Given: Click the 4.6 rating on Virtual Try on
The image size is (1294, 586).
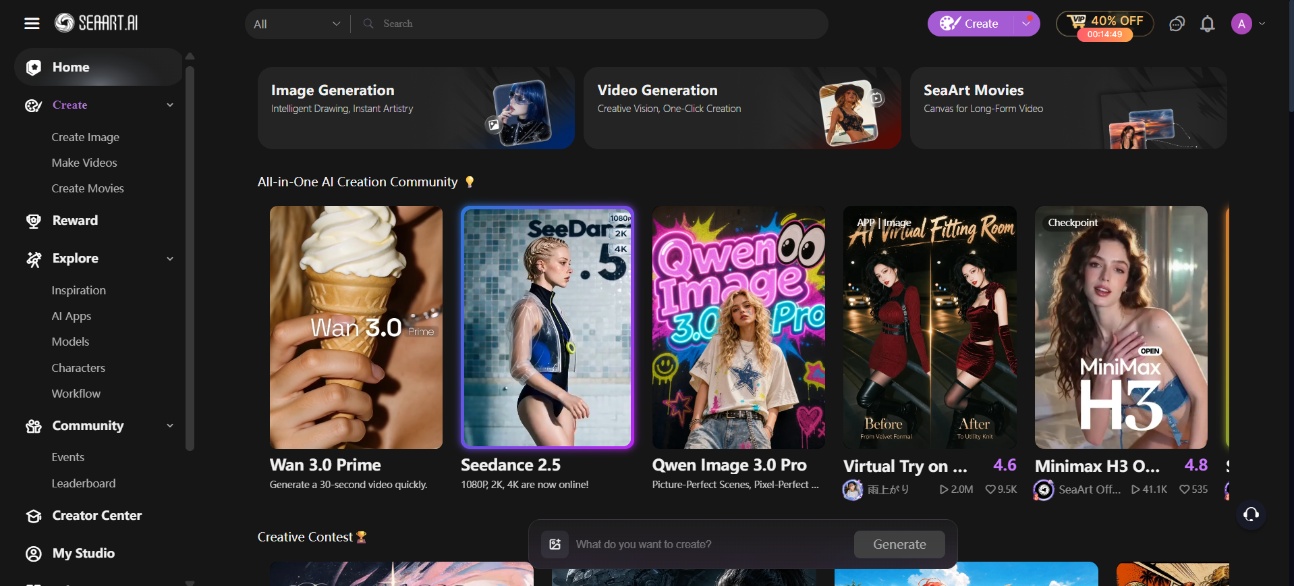Looking at the screenshot, I should (x=1004, y=465).
